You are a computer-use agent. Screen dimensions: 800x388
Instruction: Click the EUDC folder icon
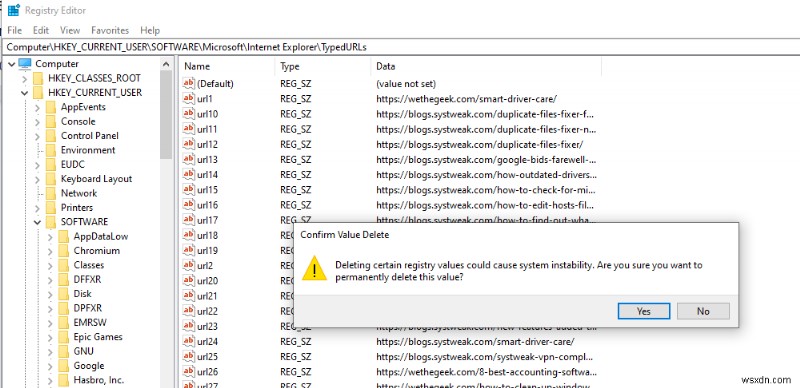51,164
